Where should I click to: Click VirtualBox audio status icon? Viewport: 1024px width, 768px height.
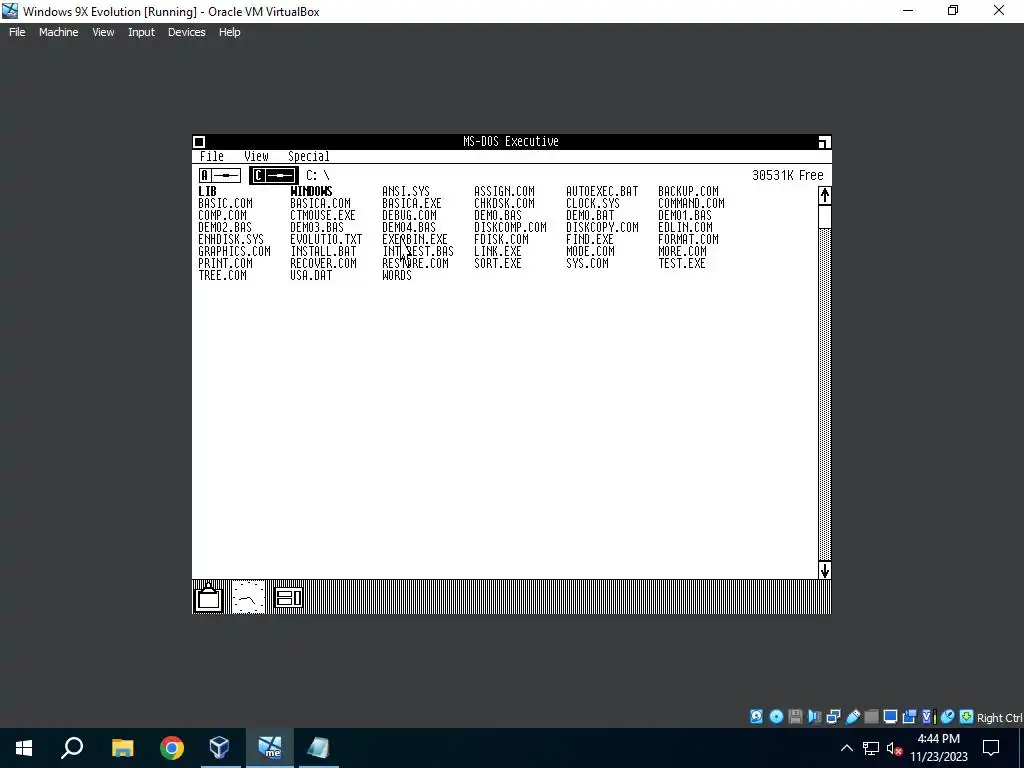[x=814, y=717]
